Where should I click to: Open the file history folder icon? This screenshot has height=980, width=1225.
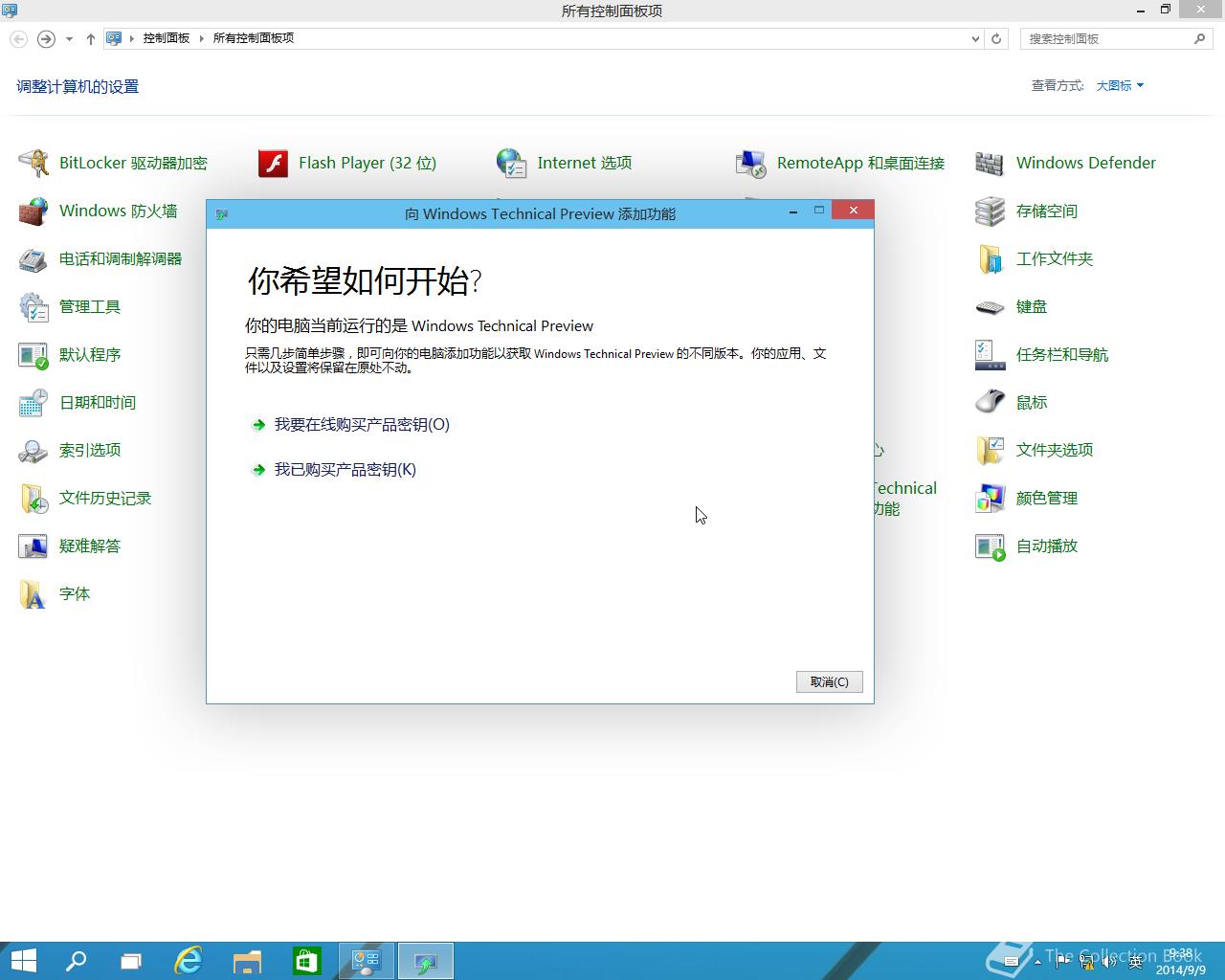pos(33,498)
